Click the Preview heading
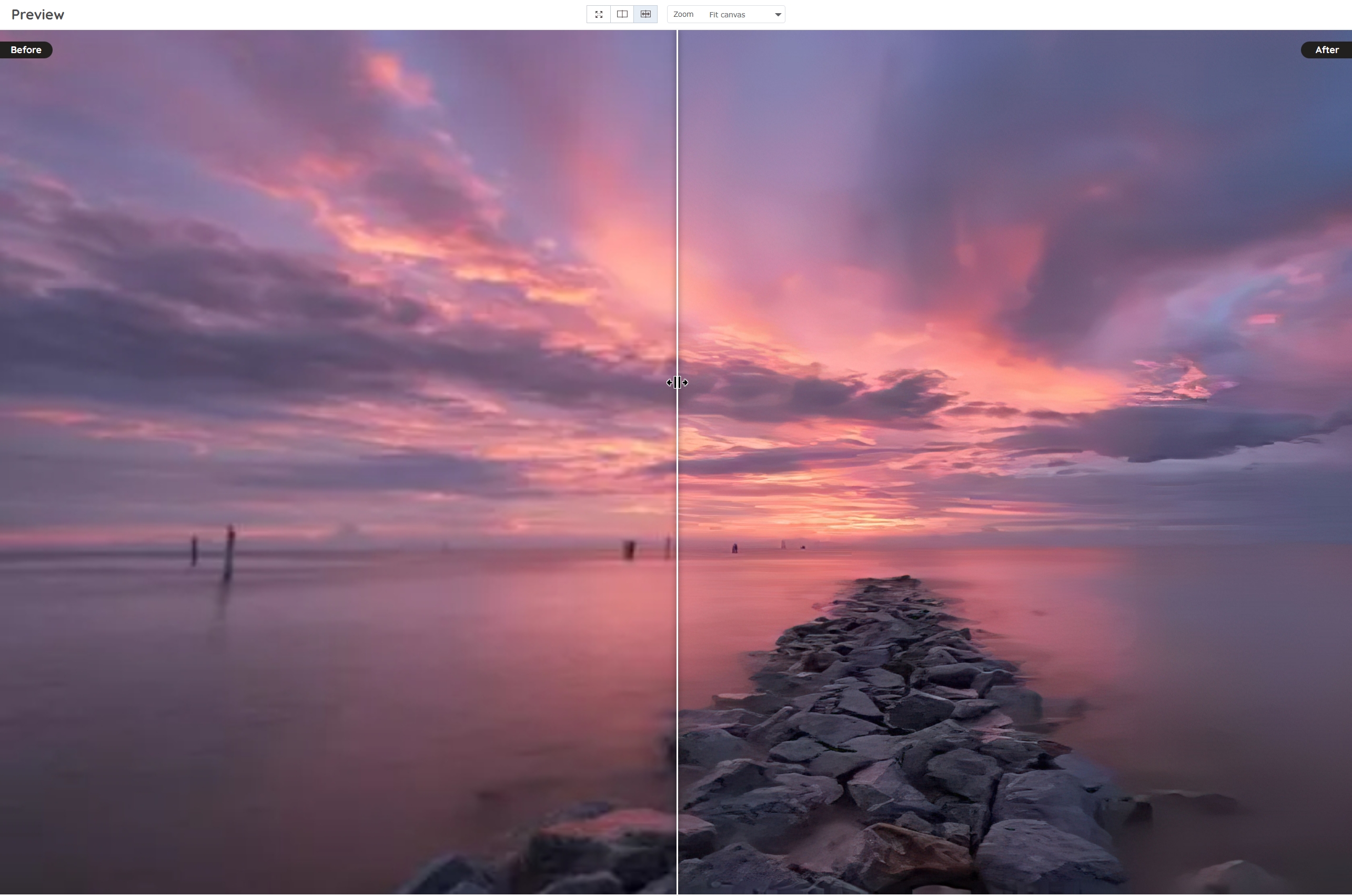This screenshot has height=896, width=1352. click(x=38, y=15)
